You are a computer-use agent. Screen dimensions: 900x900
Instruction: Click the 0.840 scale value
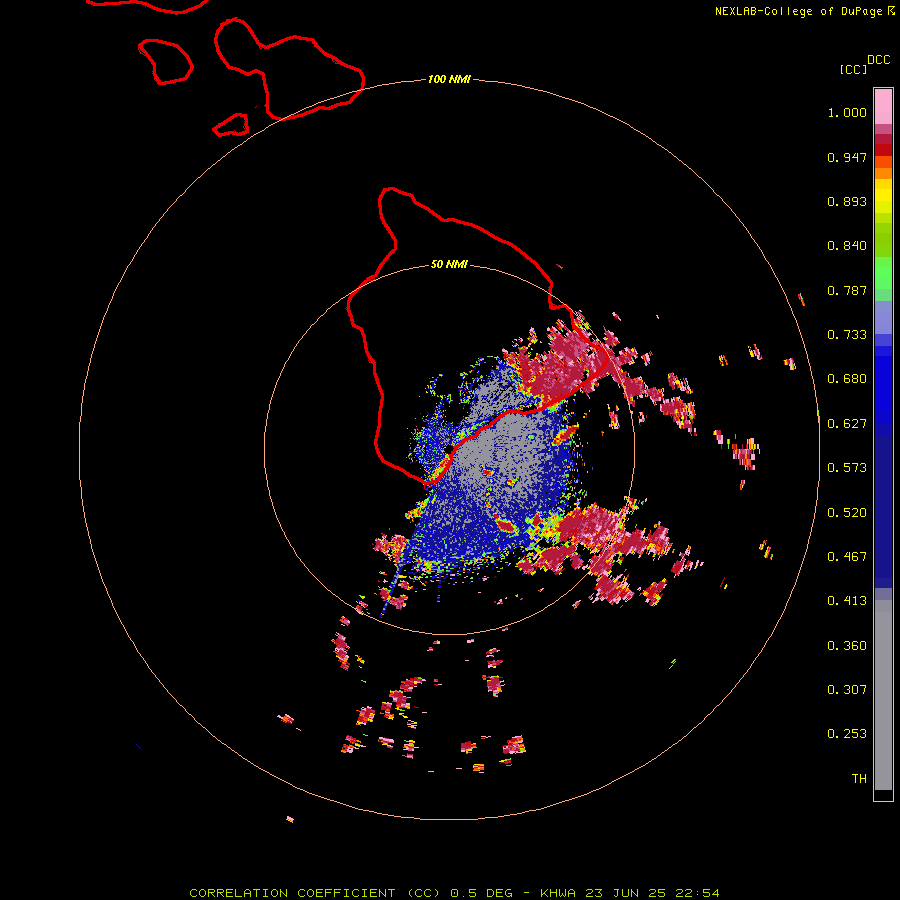tap(847, 246)
